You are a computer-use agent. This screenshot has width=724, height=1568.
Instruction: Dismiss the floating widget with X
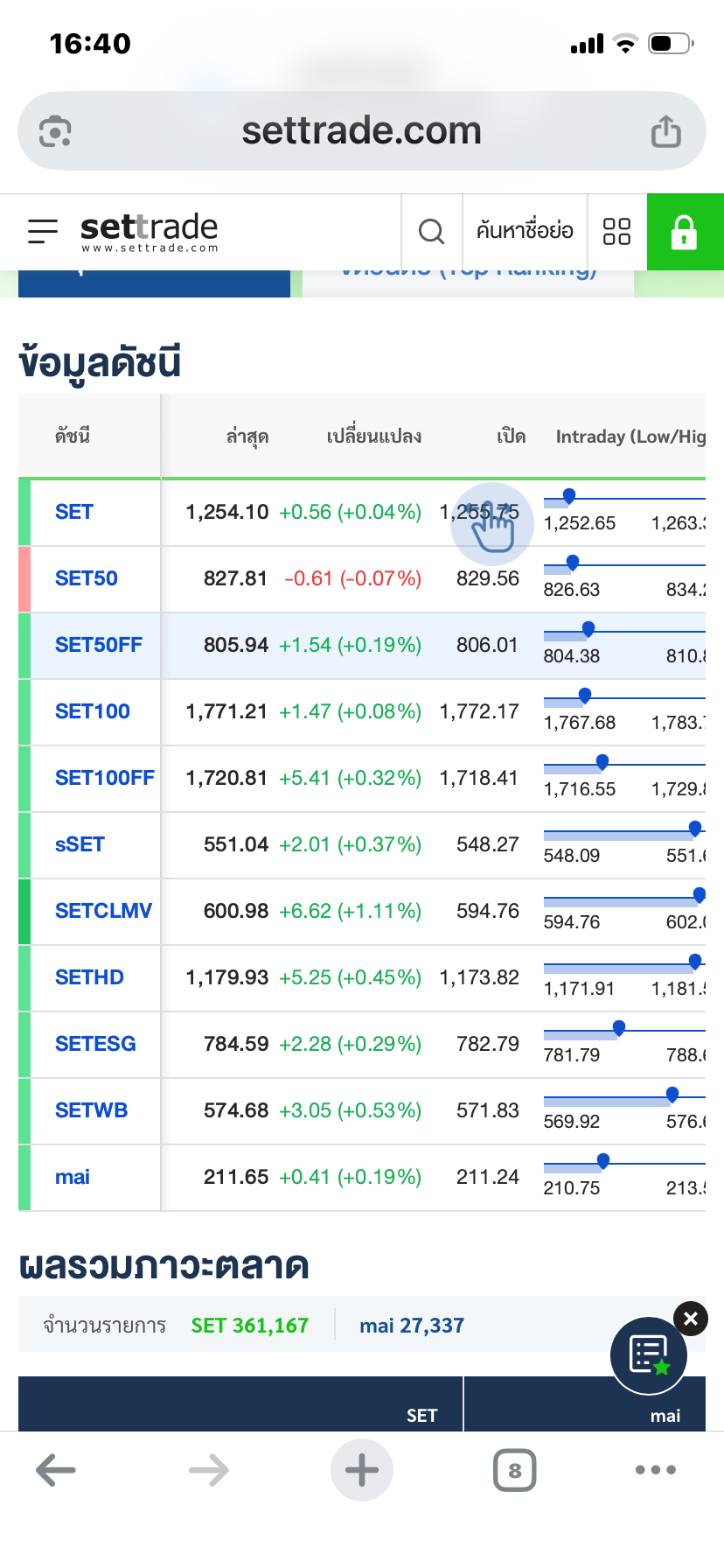tap(690, 1319)
